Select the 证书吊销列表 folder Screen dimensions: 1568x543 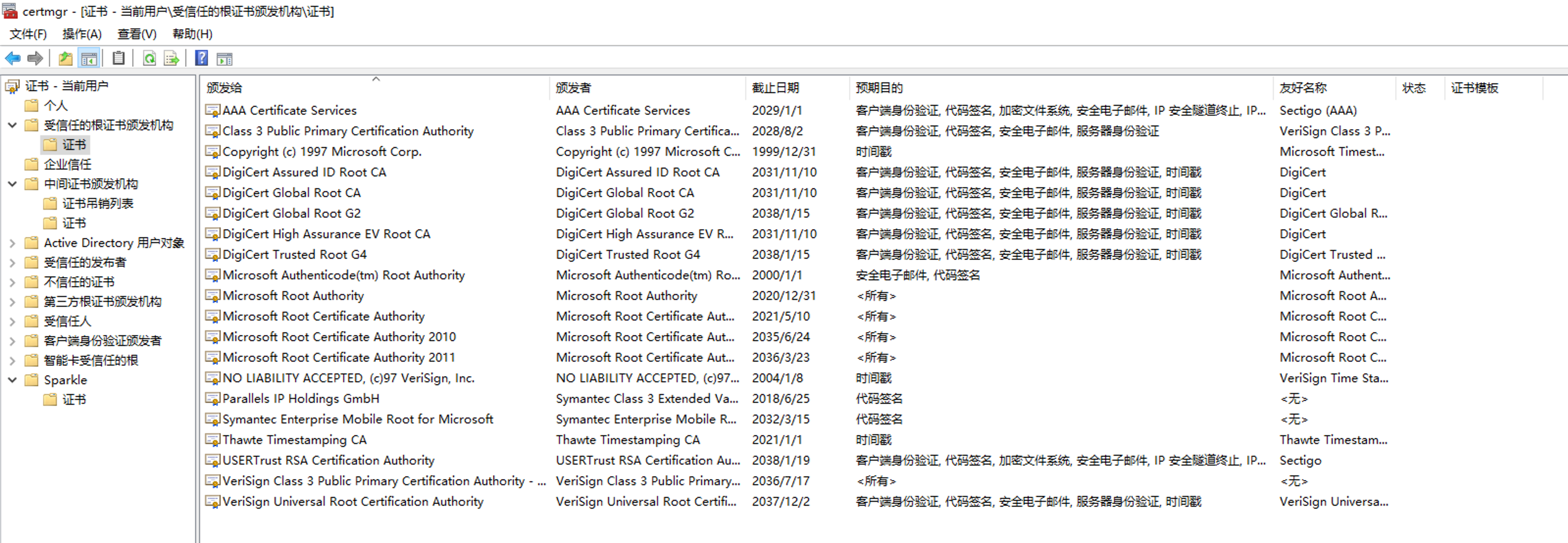pos(98,203)
